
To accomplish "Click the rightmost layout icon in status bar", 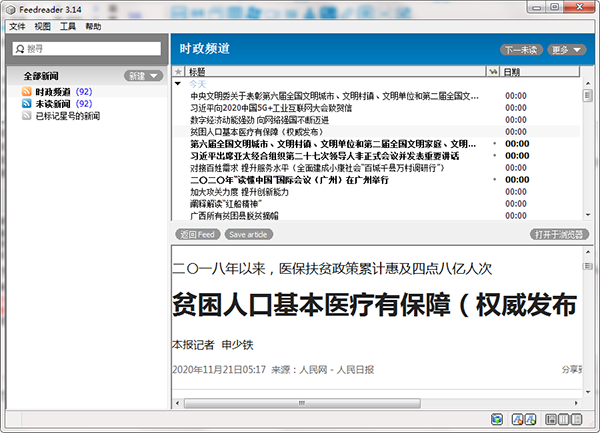I will [x=578, y=418].
